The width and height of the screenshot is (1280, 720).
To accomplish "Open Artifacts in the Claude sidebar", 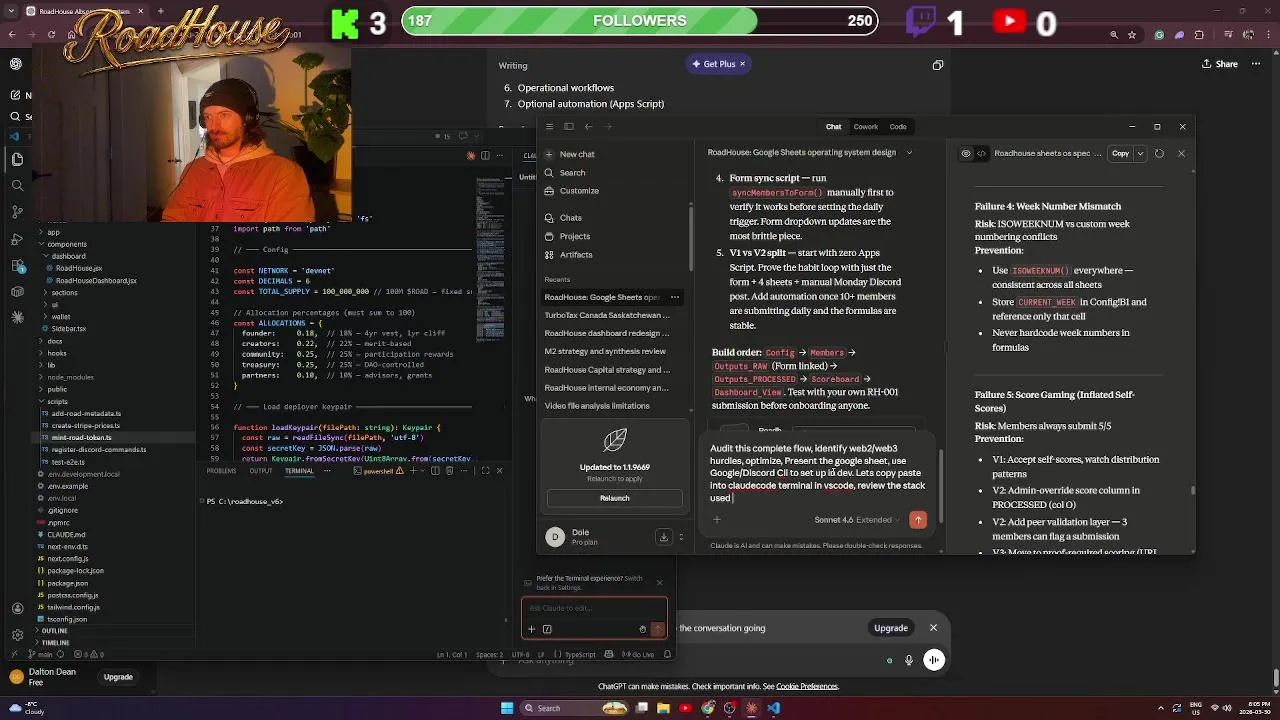I will pos(576,255).
